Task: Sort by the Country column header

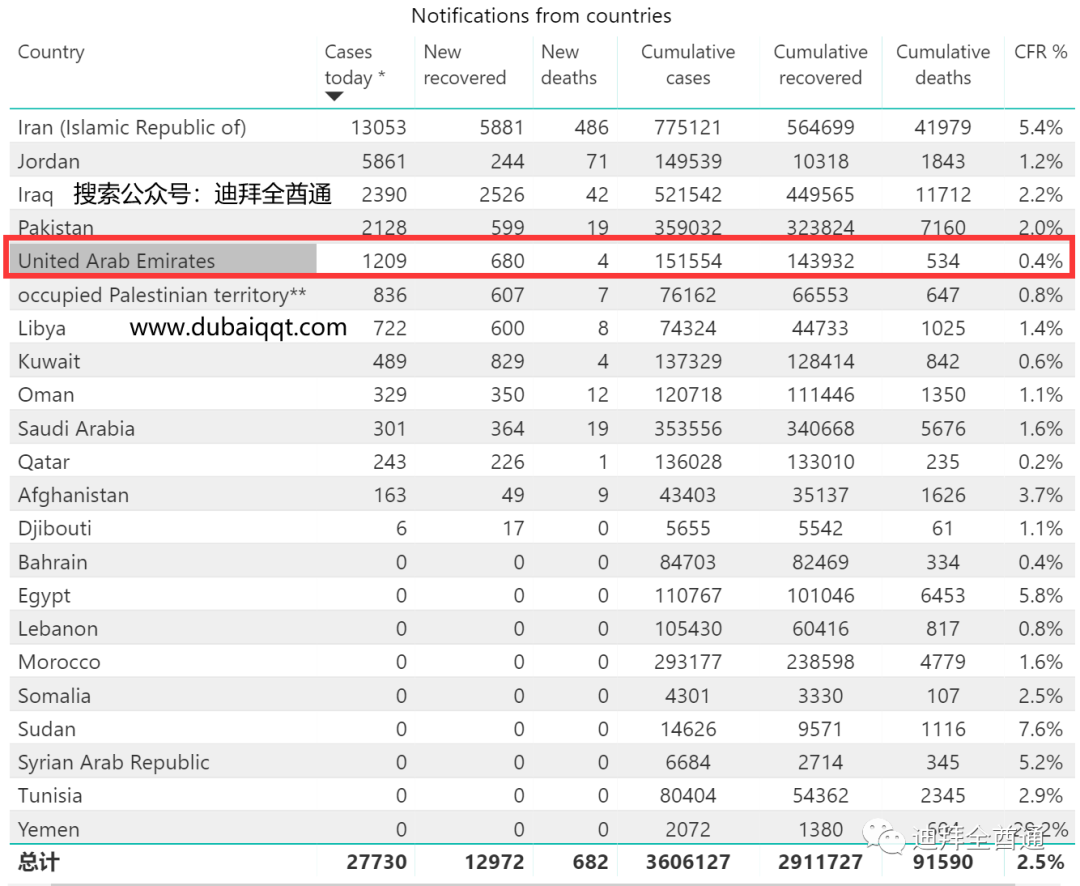Action: 52,52
